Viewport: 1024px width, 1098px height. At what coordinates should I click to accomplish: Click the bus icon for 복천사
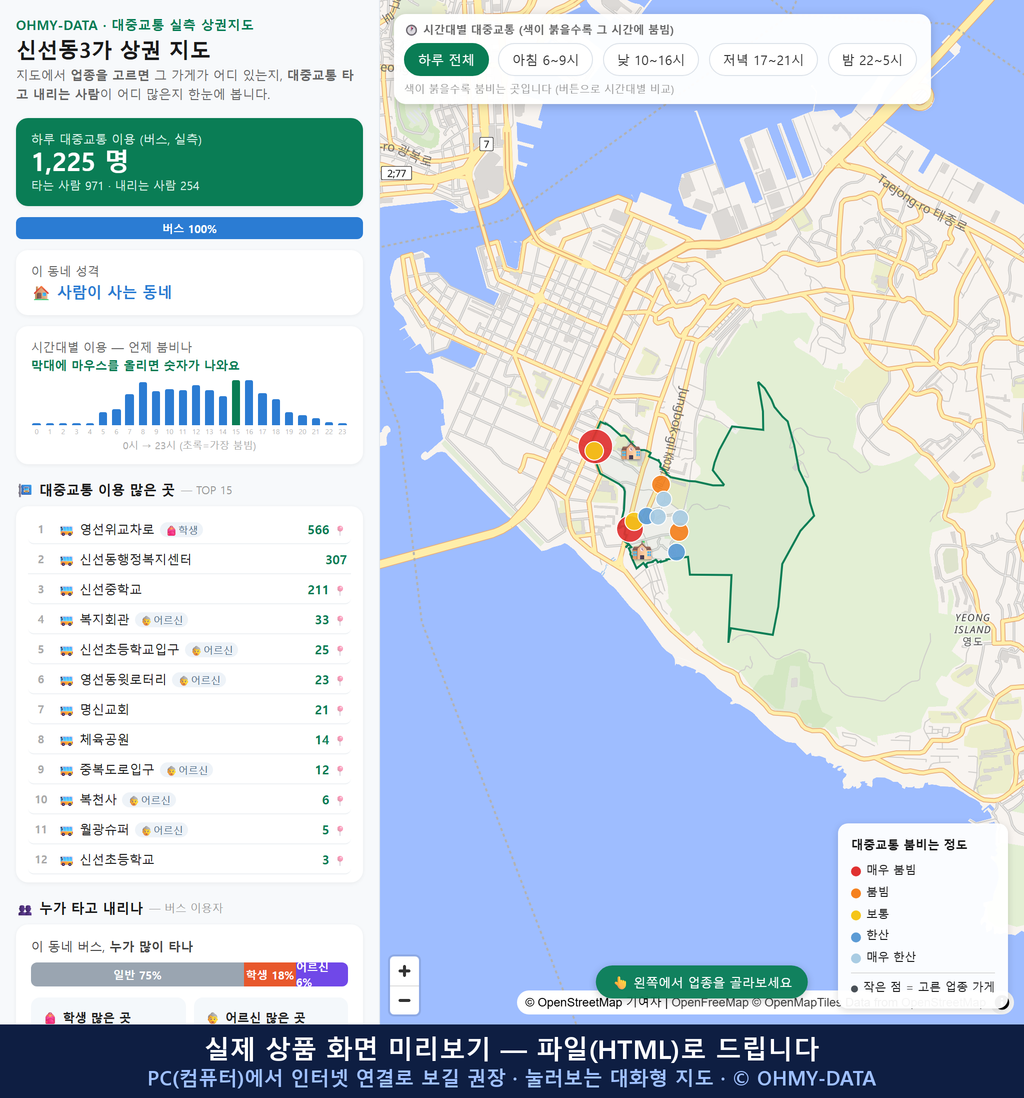click(x=66, y=800)
